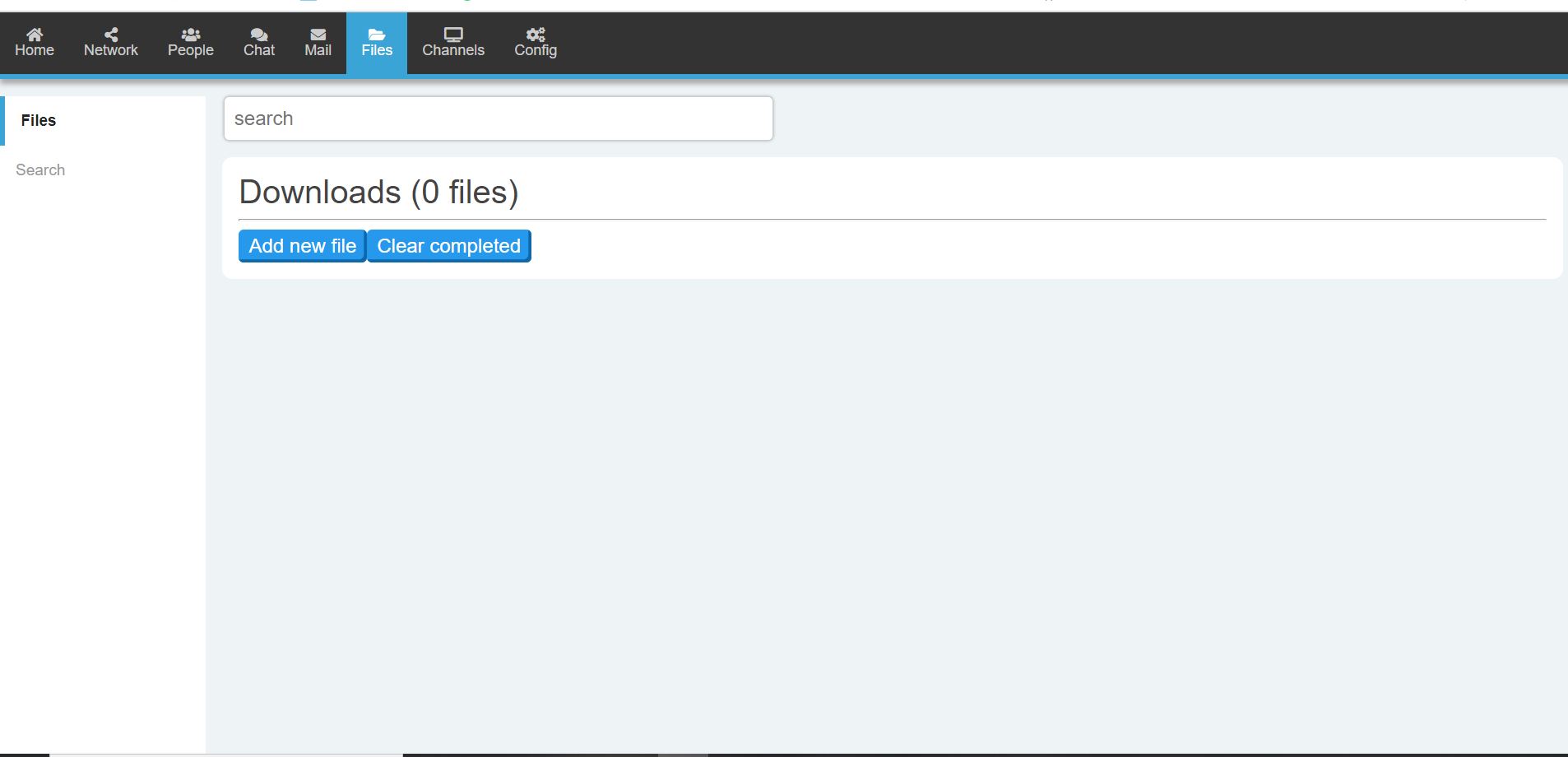Open Config from the navigation bar label

[535, 50]
